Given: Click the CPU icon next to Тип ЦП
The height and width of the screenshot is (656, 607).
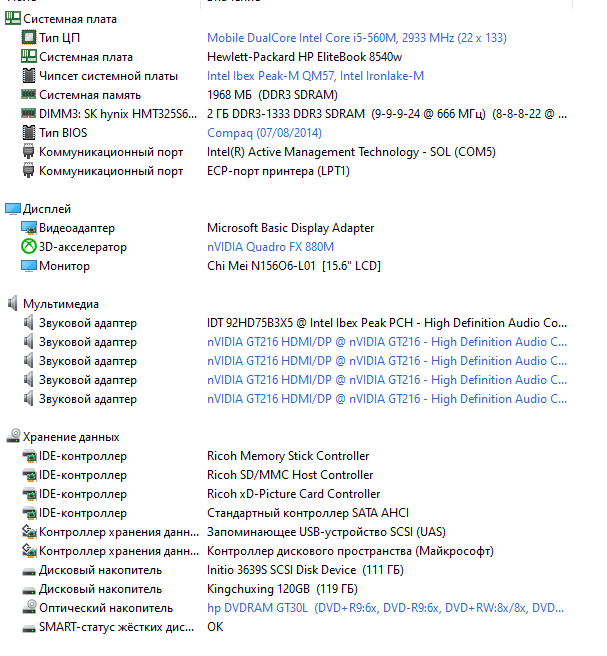Looking at the screenshot, I should pyautogui.click(x=28, y=37).
